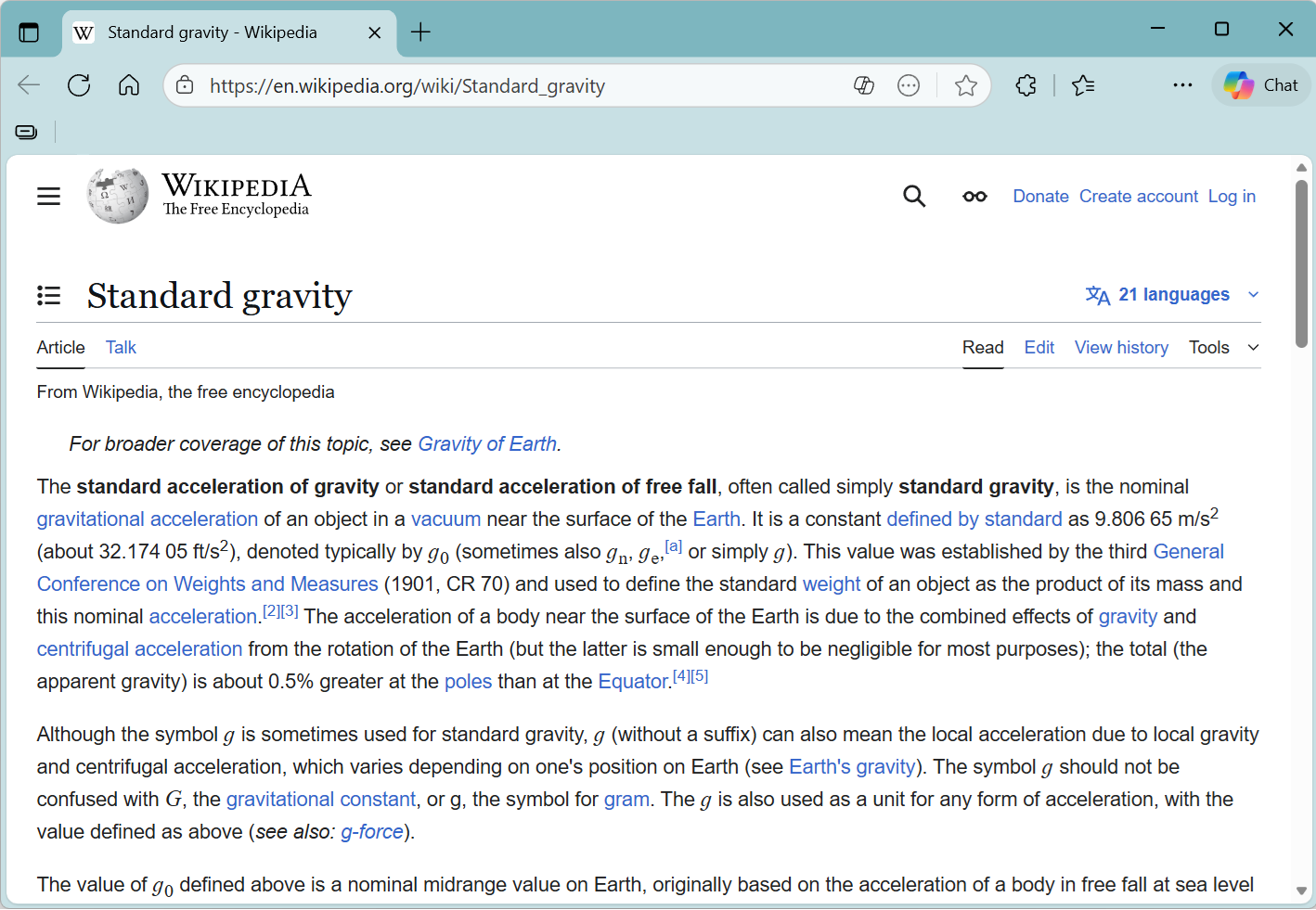1316x910 pixels.
Task: Follow the Gravity of Earth link
Action: click(x=487, y=444)
